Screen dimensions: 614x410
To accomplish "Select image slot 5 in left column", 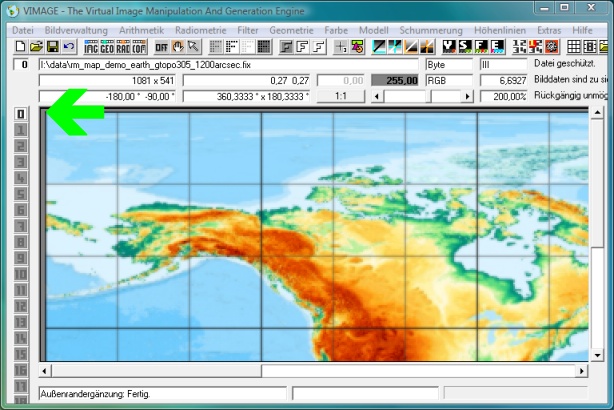I will point(20,210).
